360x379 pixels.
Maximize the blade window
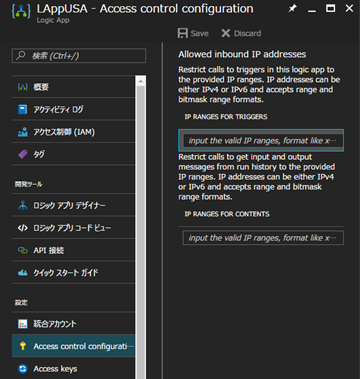330,8
